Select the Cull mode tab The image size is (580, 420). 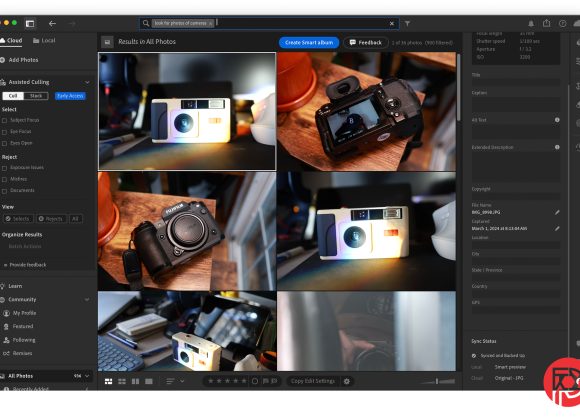[x=13, y=96]
